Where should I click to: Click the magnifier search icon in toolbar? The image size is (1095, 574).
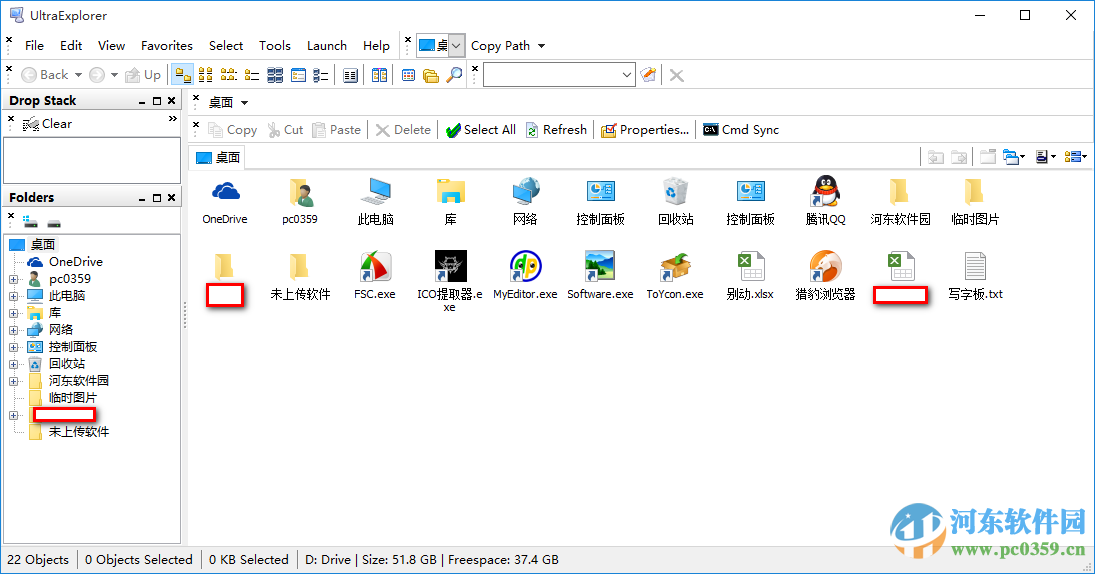[454, 75]
